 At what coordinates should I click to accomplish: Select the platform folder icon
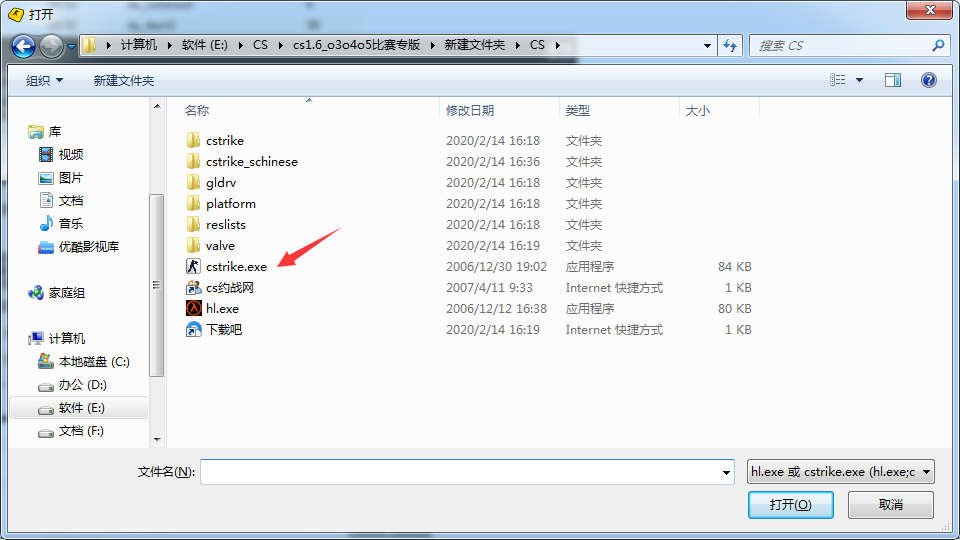pyautogui.click(x=193, y=203)
